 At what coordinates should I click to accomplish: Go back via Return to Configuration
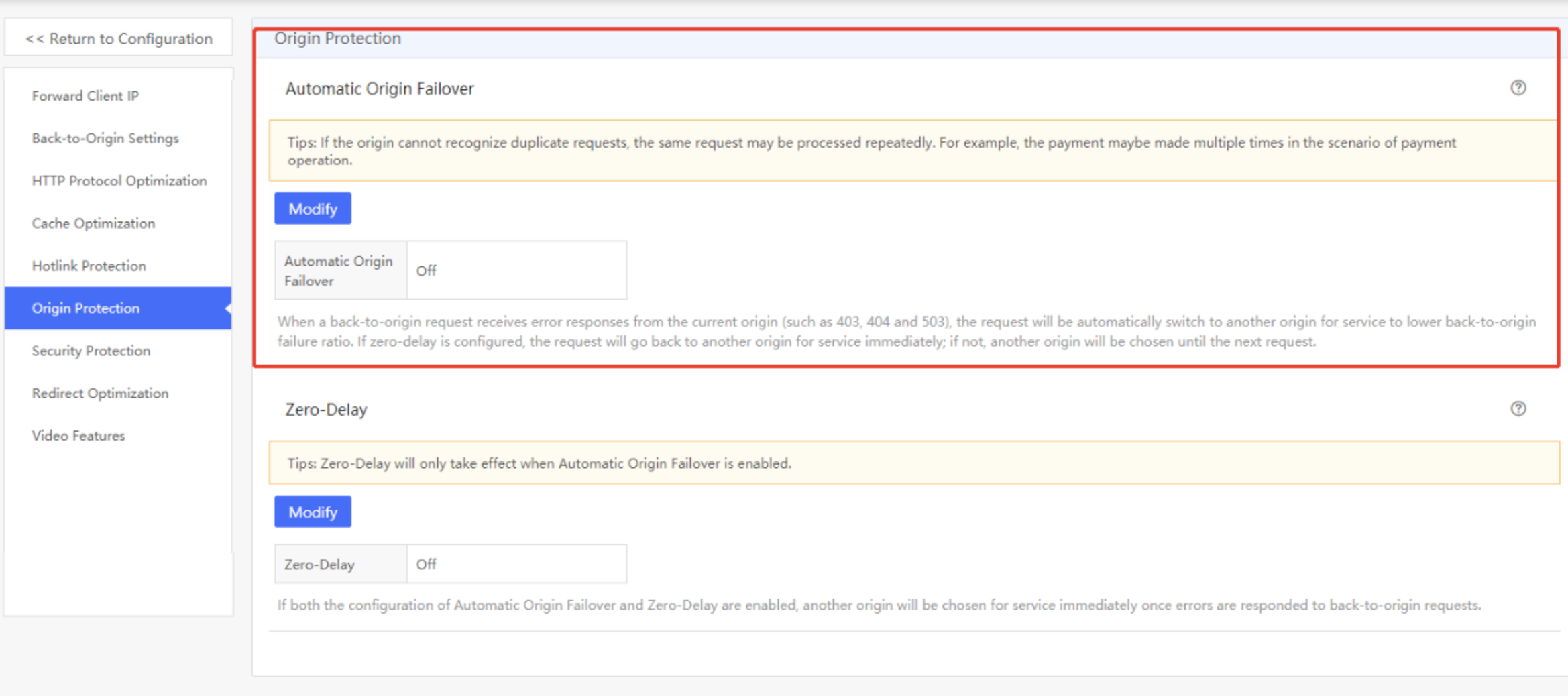(x=119, y=38)
